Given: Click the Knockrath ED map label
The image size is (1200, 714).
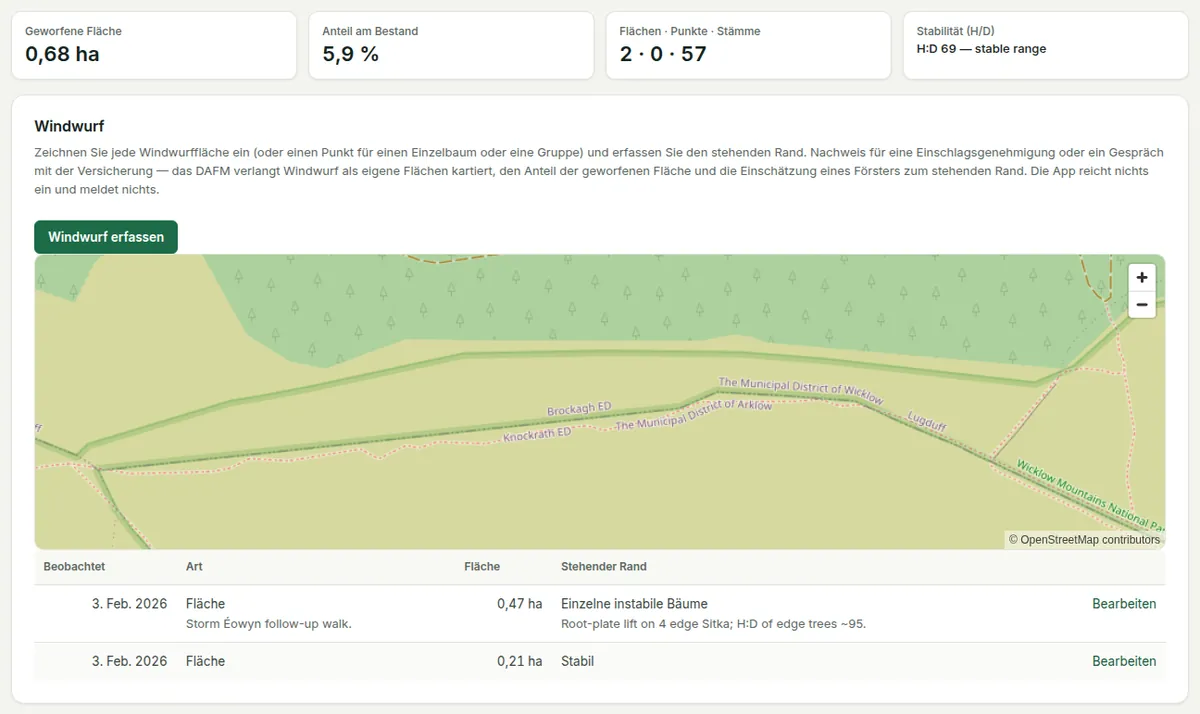Looking at the screenshot, I should (x=537, y=435).
